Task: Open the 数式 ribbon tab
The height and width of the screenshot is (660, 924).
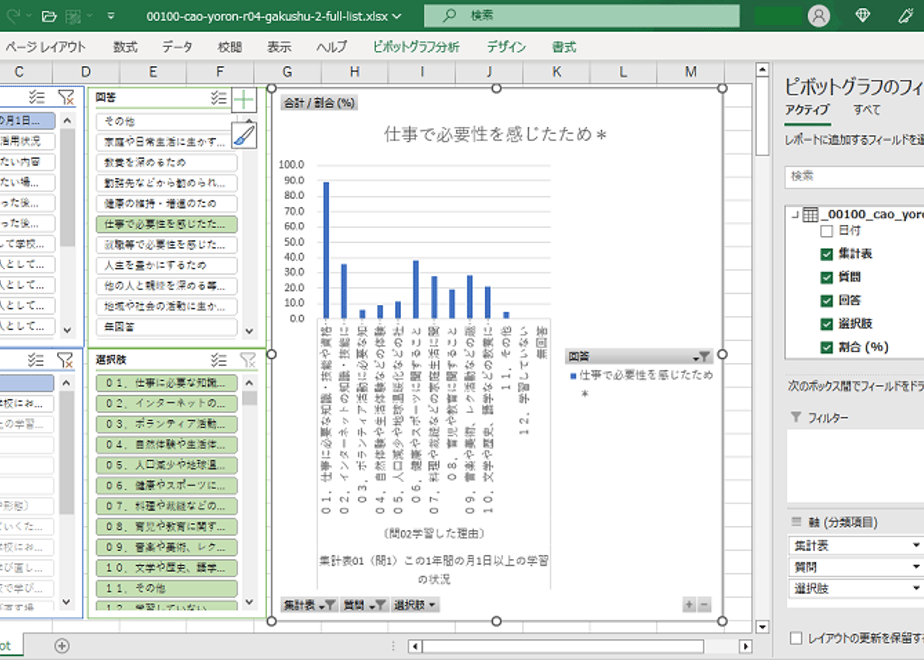Action: pos(126,47)
